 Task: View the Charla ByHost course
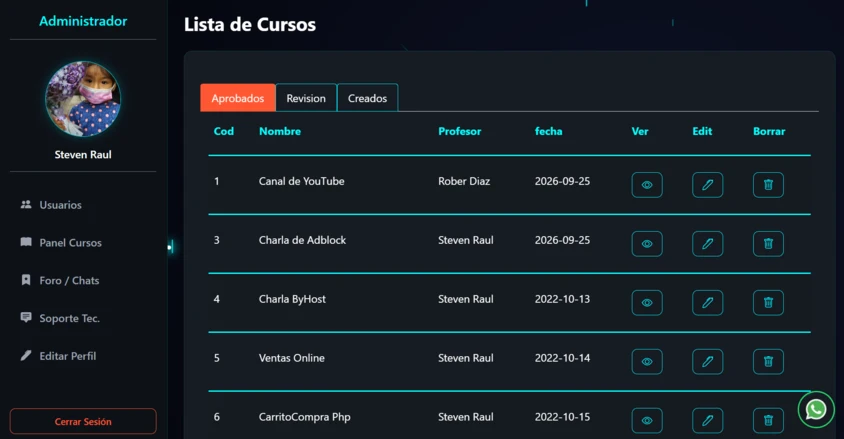(x=647, y=303)
